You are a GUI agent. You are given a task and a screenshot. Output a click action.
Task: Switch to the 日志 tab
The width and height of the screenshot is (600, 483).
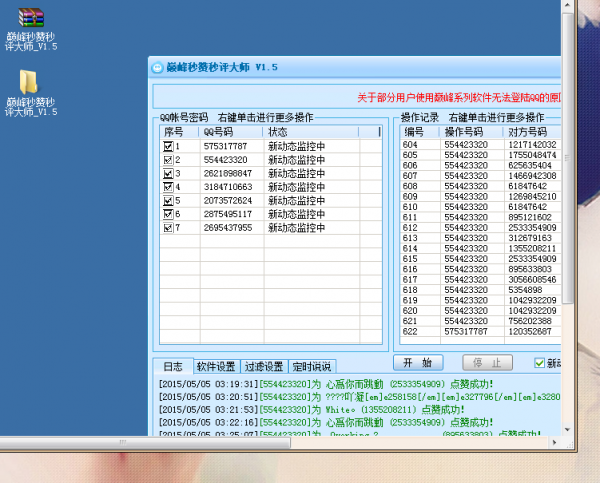tap(173, 367)
